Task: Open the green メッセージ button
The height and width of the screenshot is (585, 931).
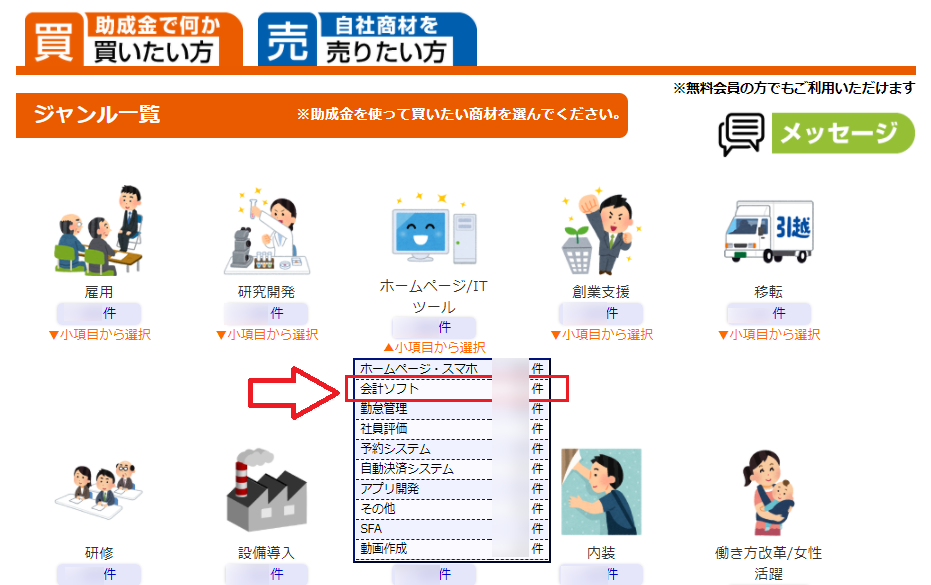Action: [x=817, y=134]
